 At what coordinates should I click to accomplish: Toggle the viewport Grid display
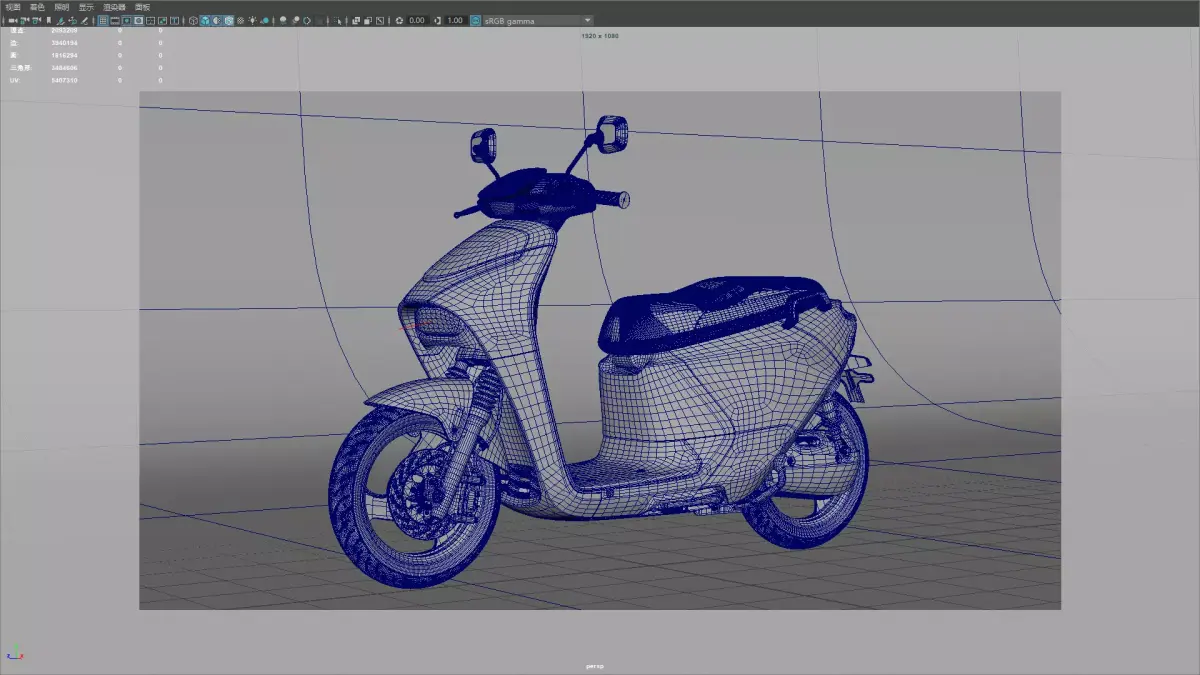pos(103,20)
